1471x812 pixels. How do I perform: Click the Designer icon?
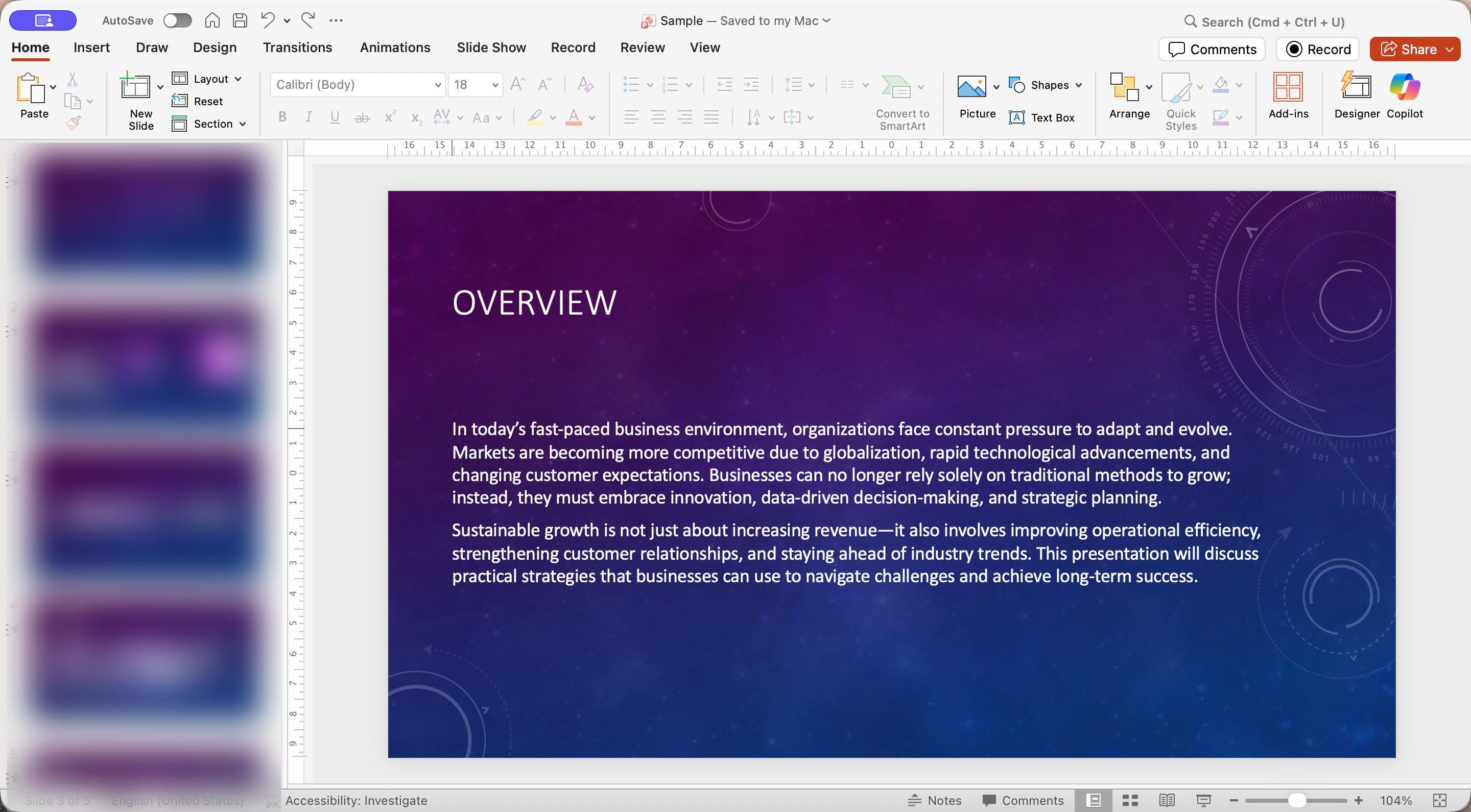point(1356,88)
